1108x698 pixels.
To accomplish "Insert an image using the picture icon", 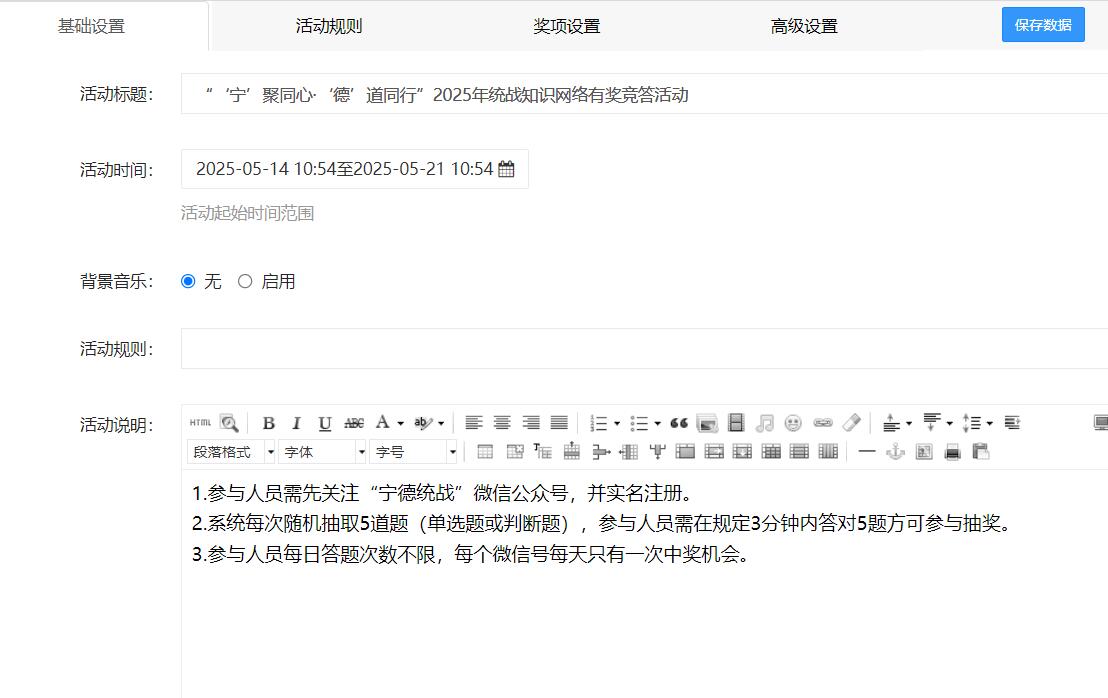I will point(707,423).
